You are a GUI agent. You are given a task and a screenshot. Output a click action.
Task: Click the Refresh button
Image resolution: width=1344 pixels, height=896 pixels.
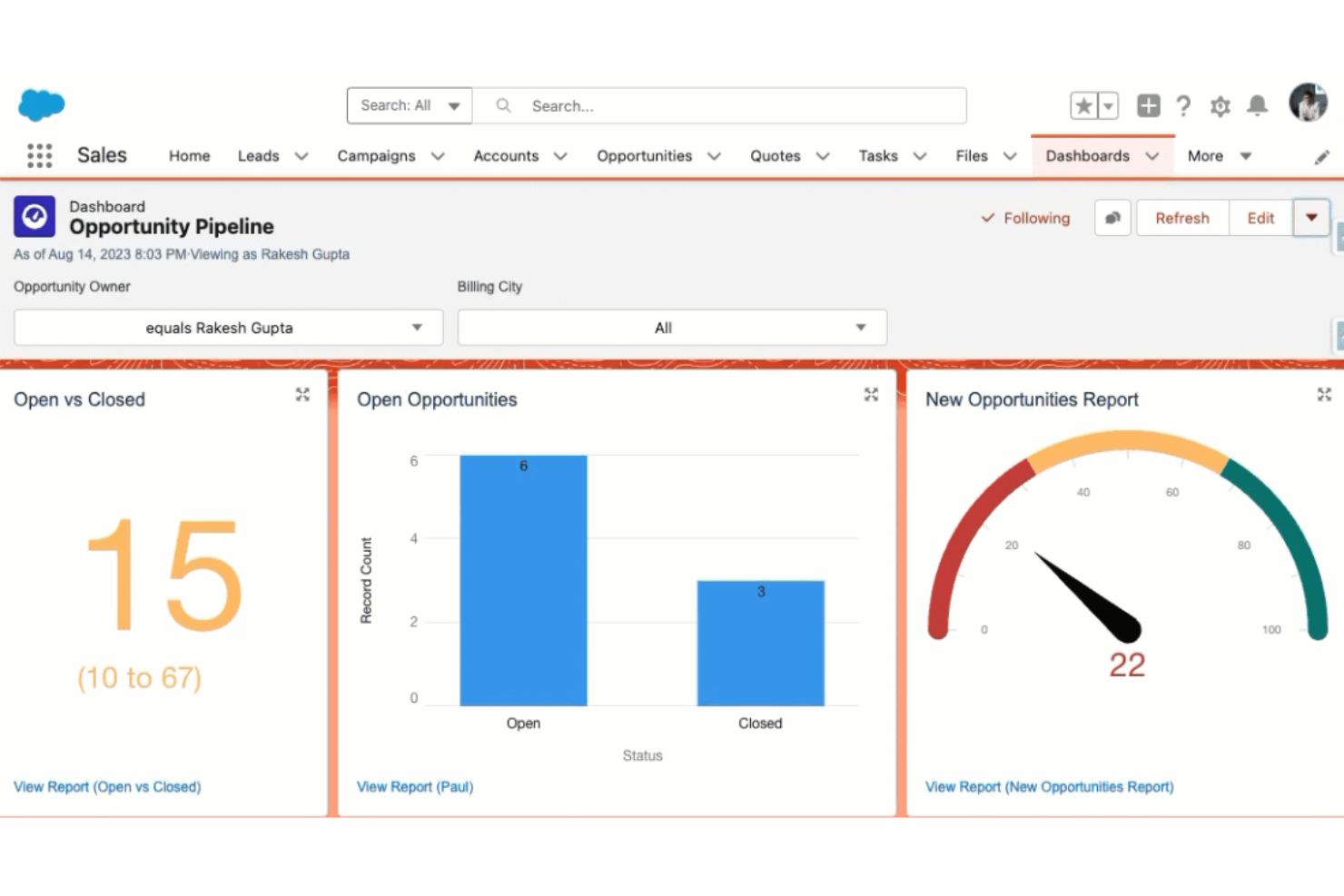1182,218
